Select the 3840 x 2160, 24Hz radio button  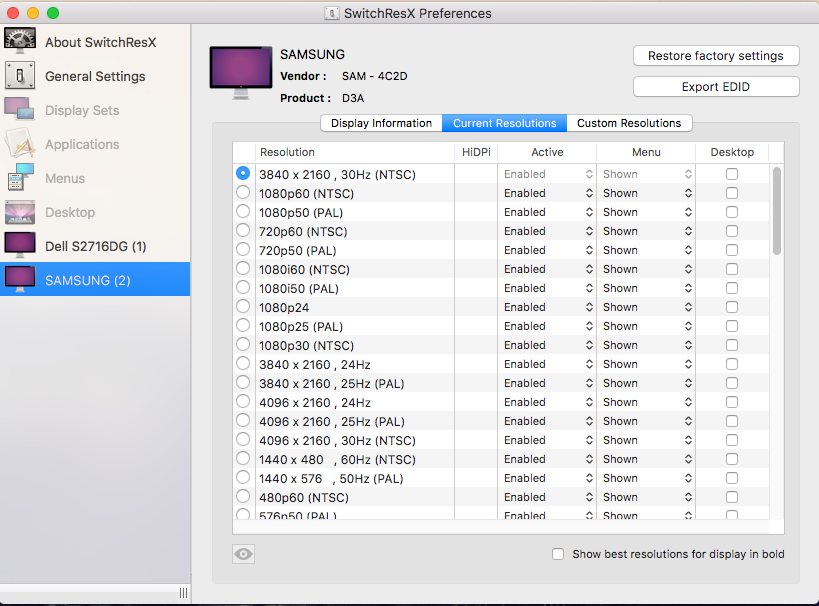(243, 363)
